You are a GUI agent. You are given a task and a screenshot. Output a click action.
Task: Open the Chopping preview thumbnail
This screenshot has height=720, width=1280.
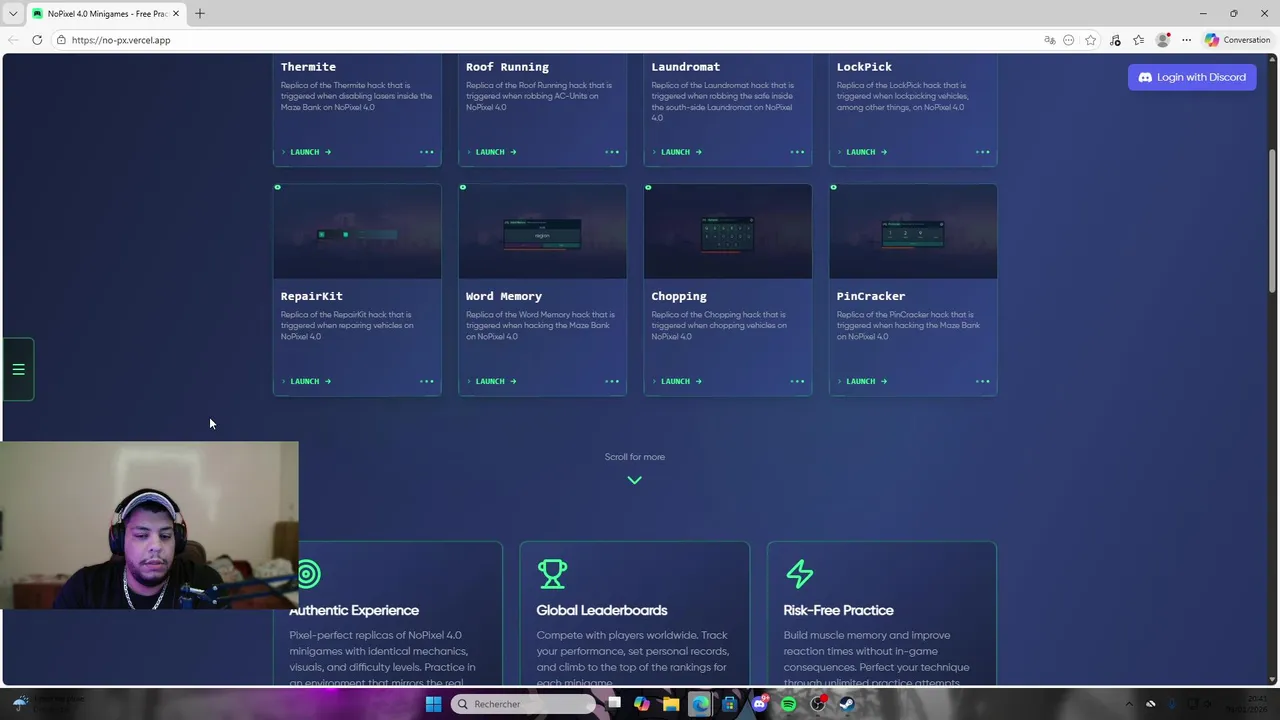[728, 232]
